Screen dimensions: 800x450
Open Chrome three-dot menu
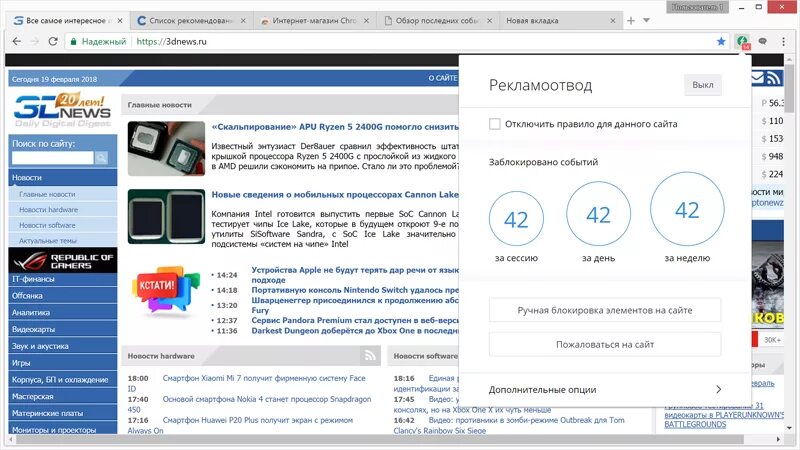[783, 41]
